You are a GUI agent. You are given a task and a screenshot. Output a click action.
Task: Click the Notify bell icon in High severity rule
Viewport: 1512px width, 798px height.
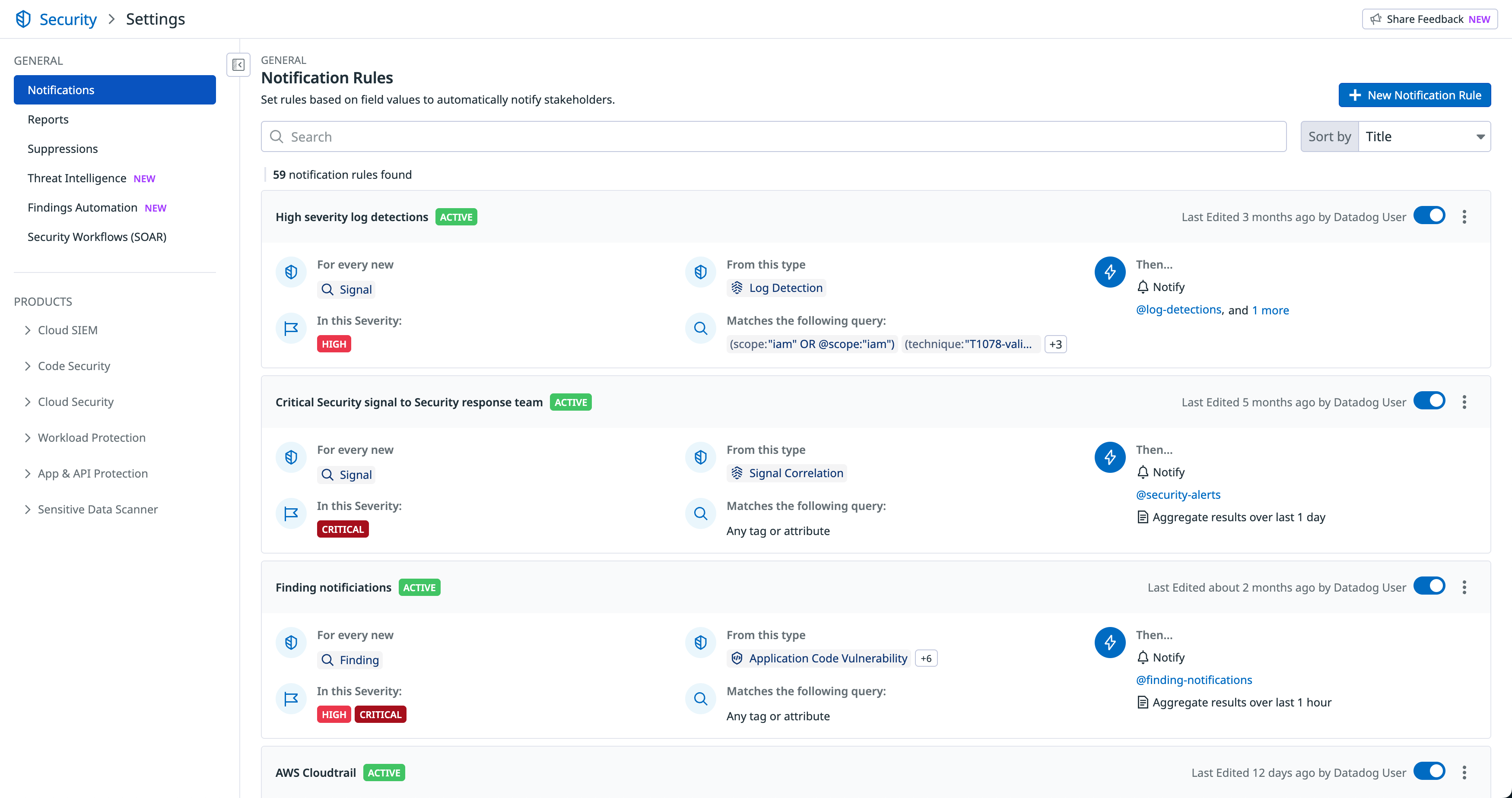click(1143, 287)
